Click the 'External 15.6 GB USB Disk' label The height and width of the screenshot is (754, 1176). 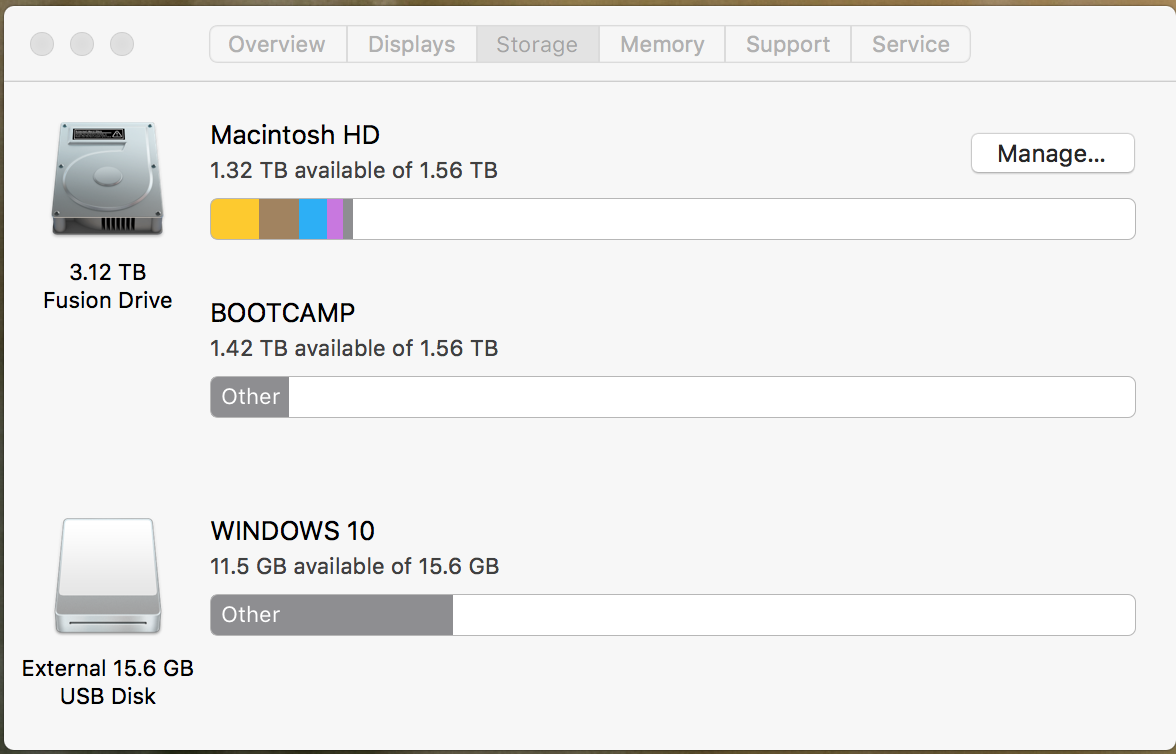pyautogui.click(x=108, y=682)
